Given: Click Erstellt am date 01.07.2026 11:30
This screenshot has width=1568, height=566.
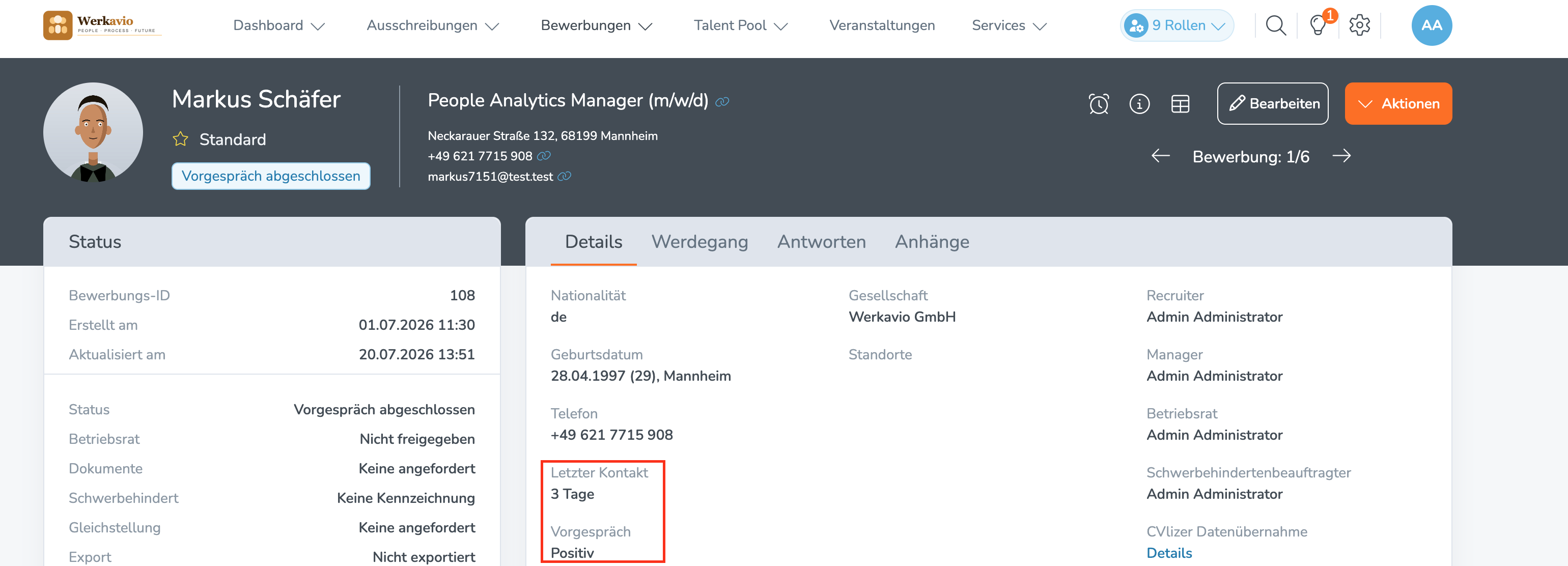Looking at the screenshot, I should pyautogui.click(x=416, y=325).
